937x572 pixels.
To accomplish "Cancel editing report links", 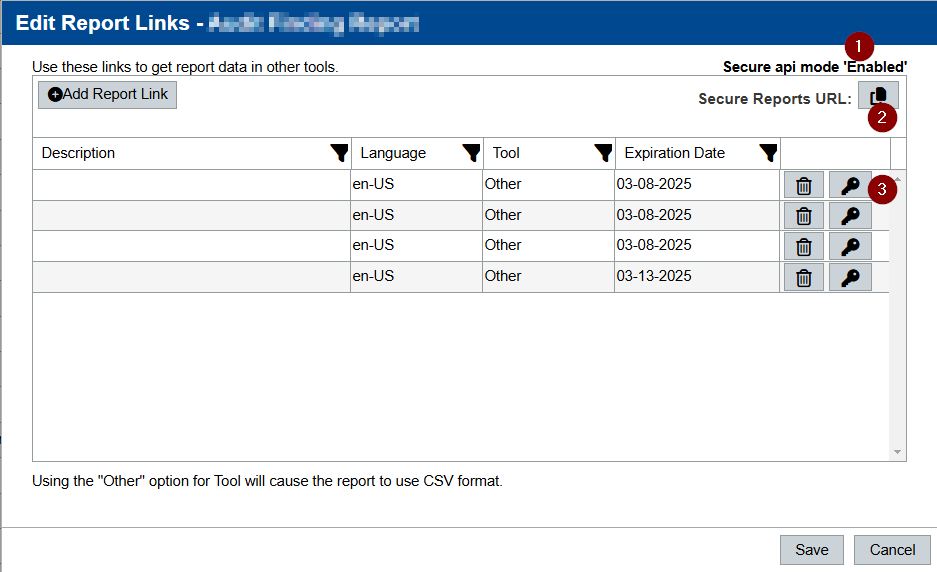I will (892, 550).
